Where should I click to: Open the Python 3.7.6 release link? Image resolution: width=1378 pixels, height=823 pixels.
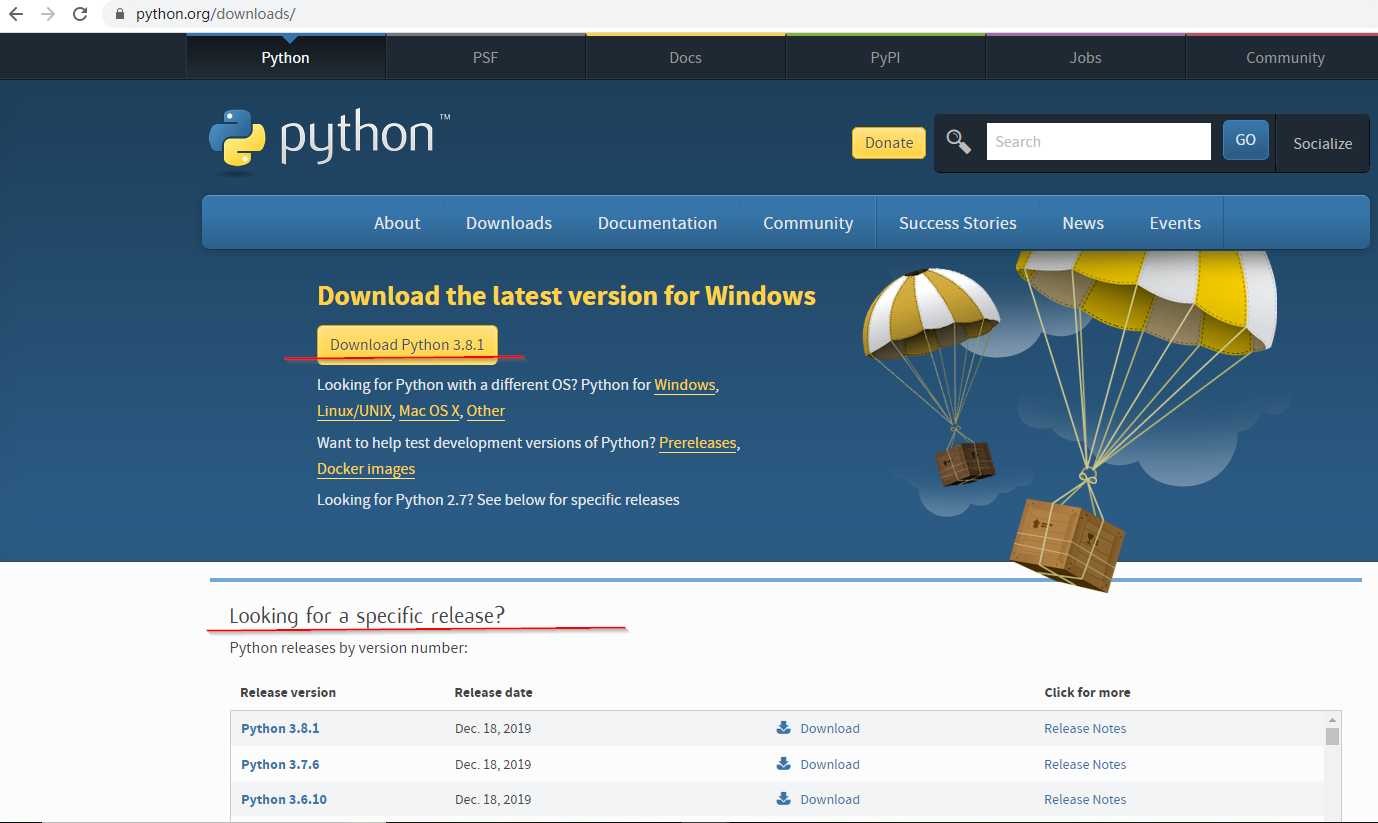[280, 764]
